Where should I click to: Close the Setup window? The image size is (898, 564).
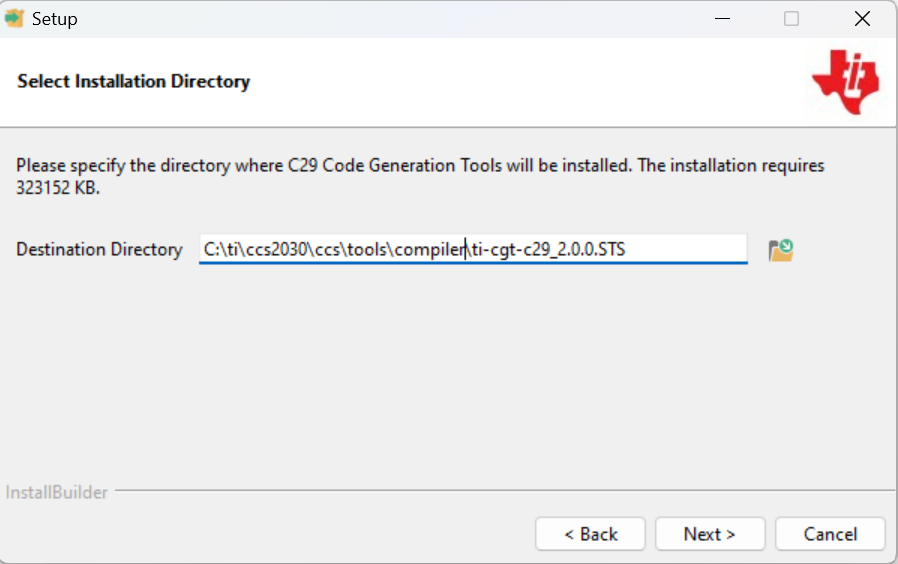pyautogui.click(x=862, y=19)
